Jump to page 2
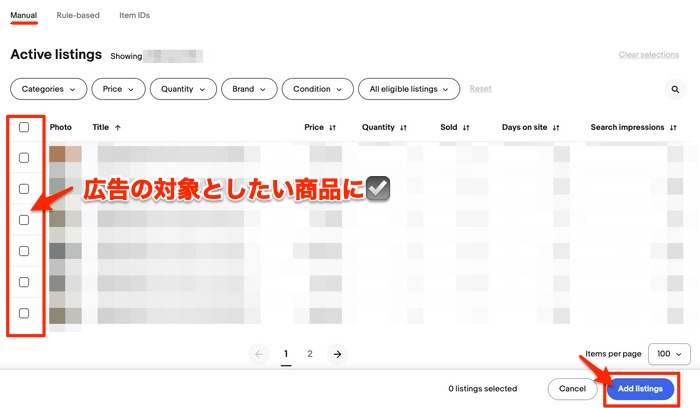This screenshot has height=408, width=700. click(310, 354)
